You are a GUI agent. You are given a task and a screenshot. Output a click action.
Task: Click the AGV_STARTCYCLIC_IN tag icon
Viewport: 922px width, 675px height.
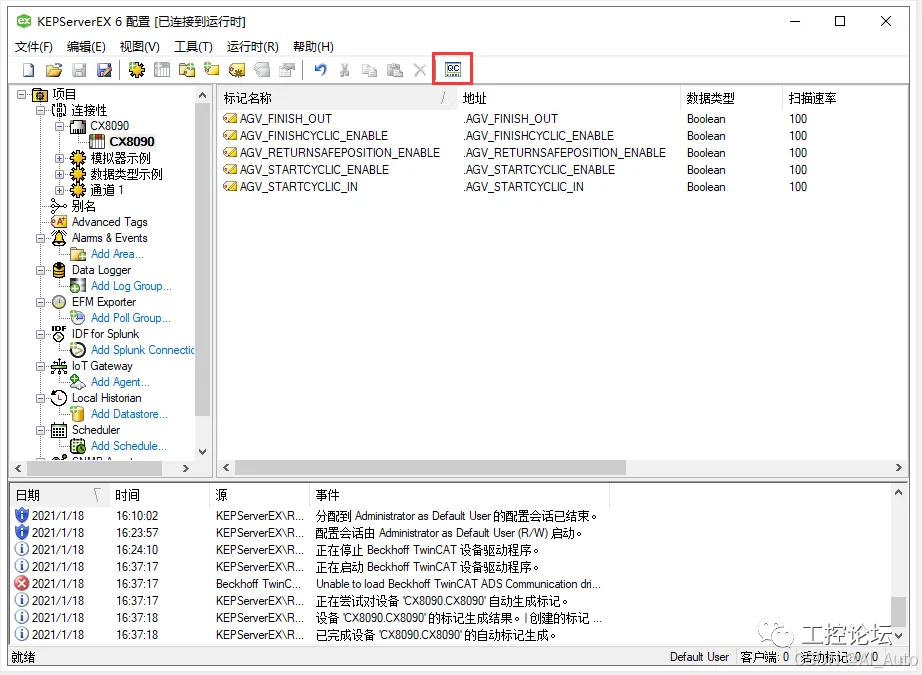click(x=230, y=187)
